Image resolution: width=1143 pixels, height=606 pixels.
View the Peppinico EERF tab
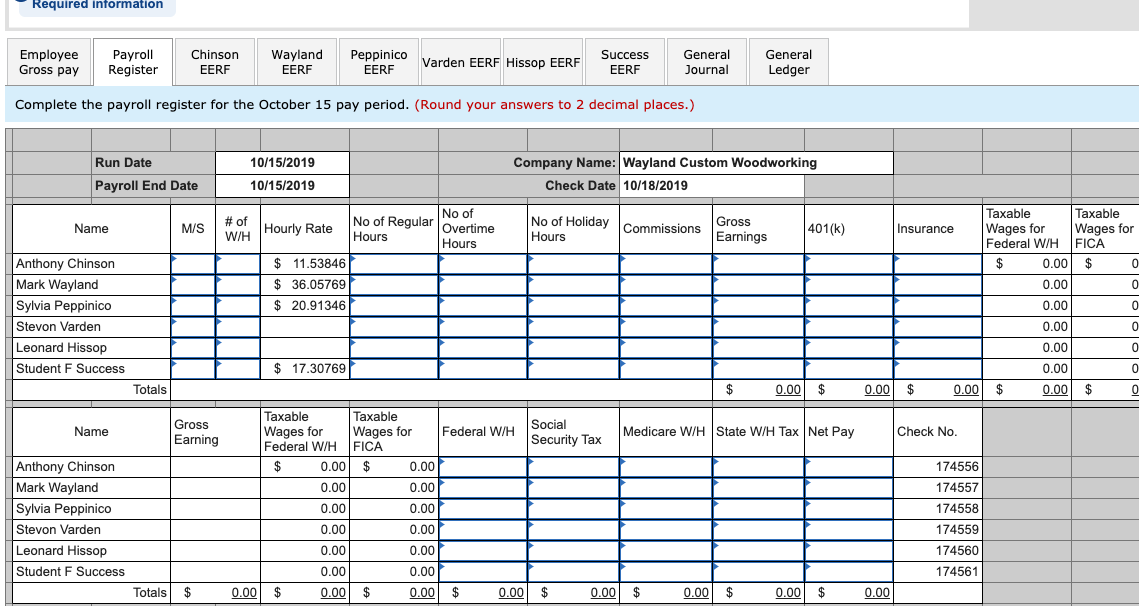(378, 61)
